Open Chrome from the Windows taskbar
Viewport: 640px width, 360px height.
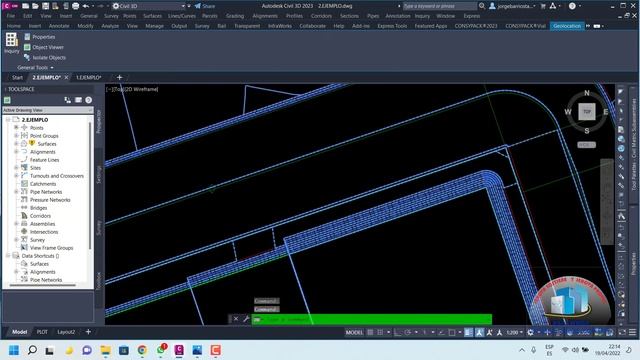coord(142,350)
